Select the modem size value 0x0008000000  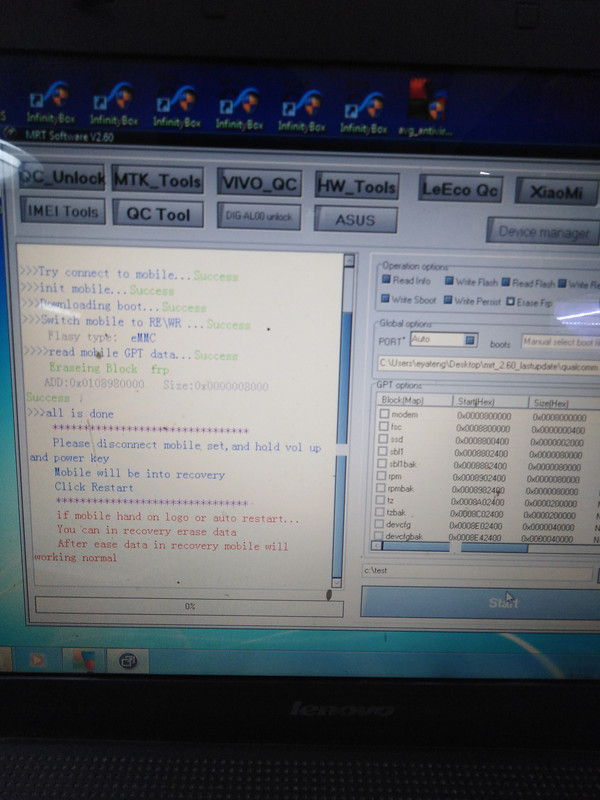coord(559,418)
